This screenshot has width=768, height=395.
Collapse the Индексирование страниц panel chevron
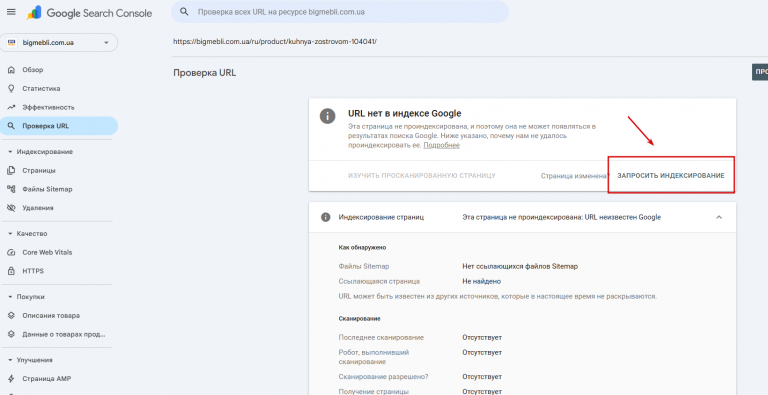point(719,217)
